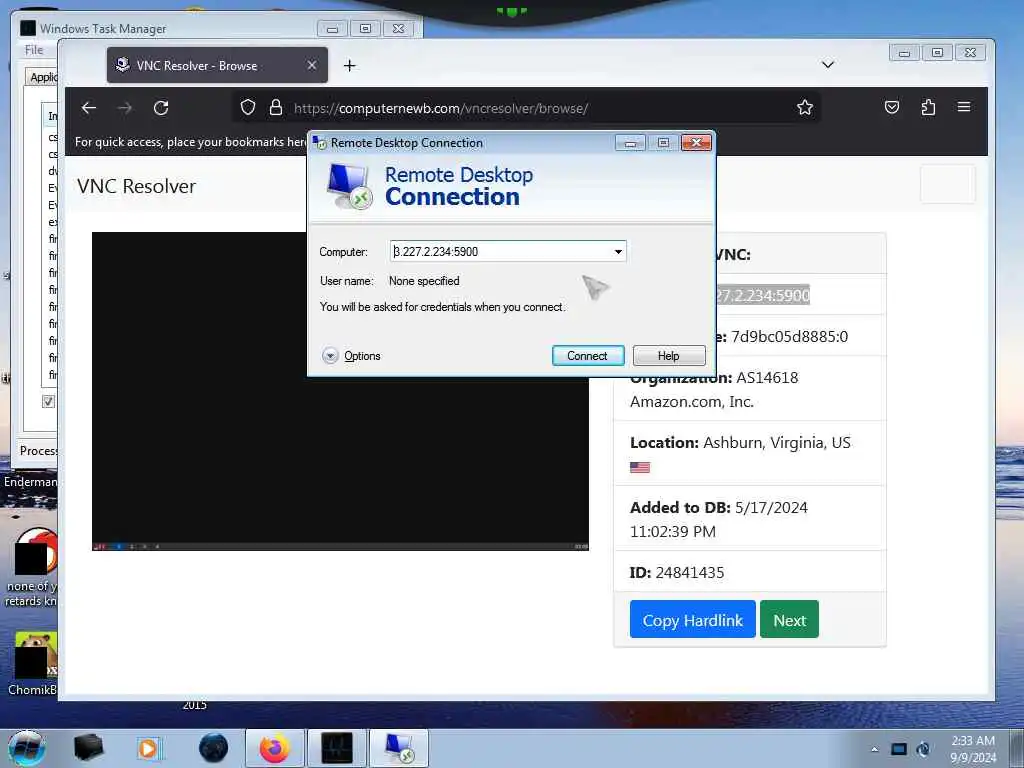The width and height of the screenshot is (1024, 768).
Task: Click the green Next button
Action: click(789, 620)
